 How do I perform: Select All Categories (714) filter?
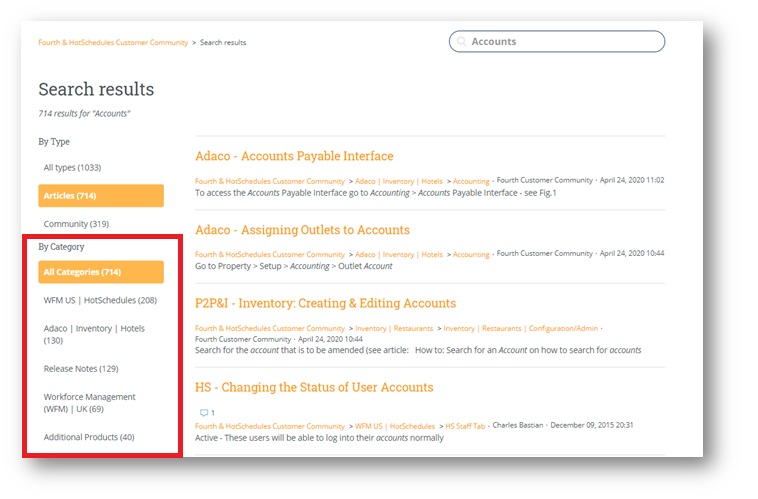coord(101,272)
